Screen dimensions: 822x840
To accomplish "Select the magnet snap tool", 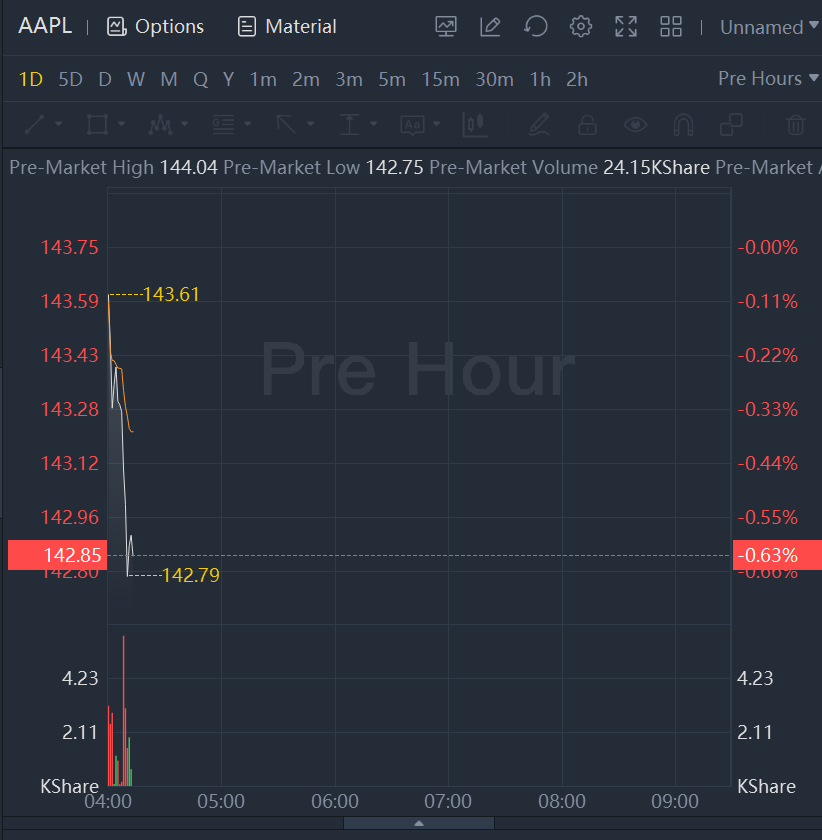I will point(683,125).
